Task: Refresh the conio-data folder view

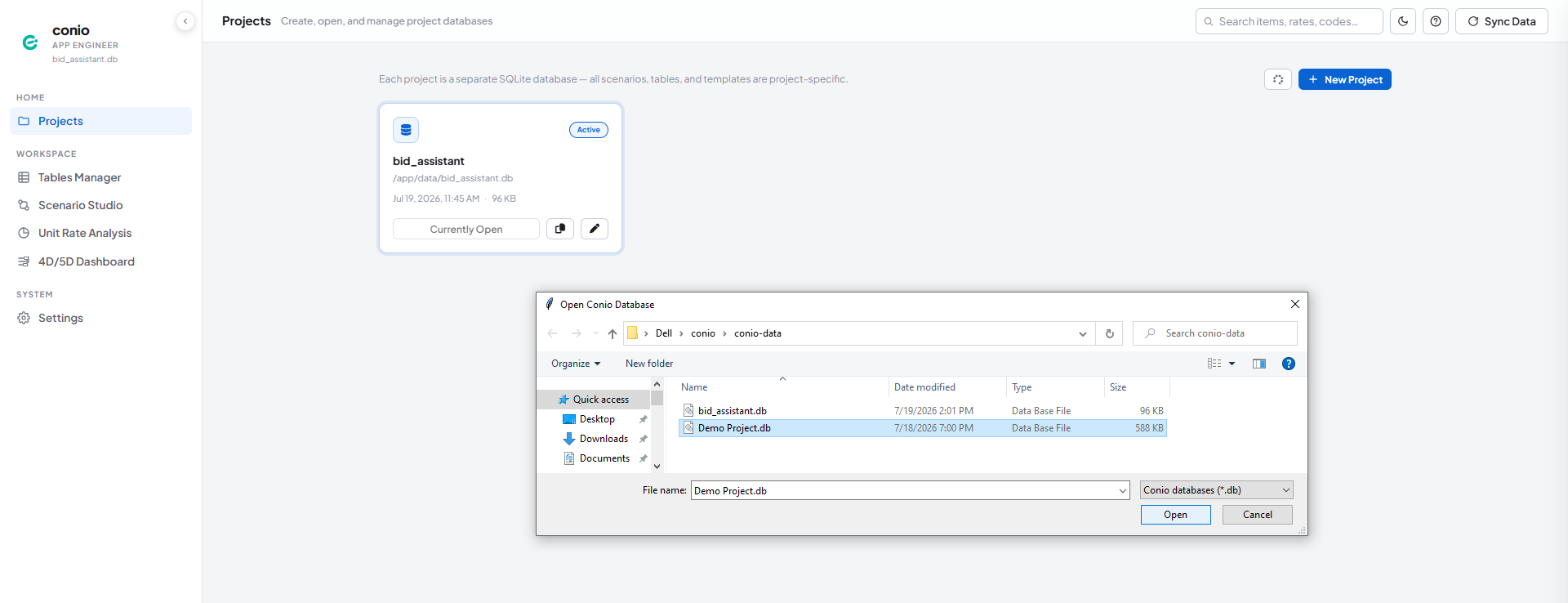Action: pos(1110,333)
